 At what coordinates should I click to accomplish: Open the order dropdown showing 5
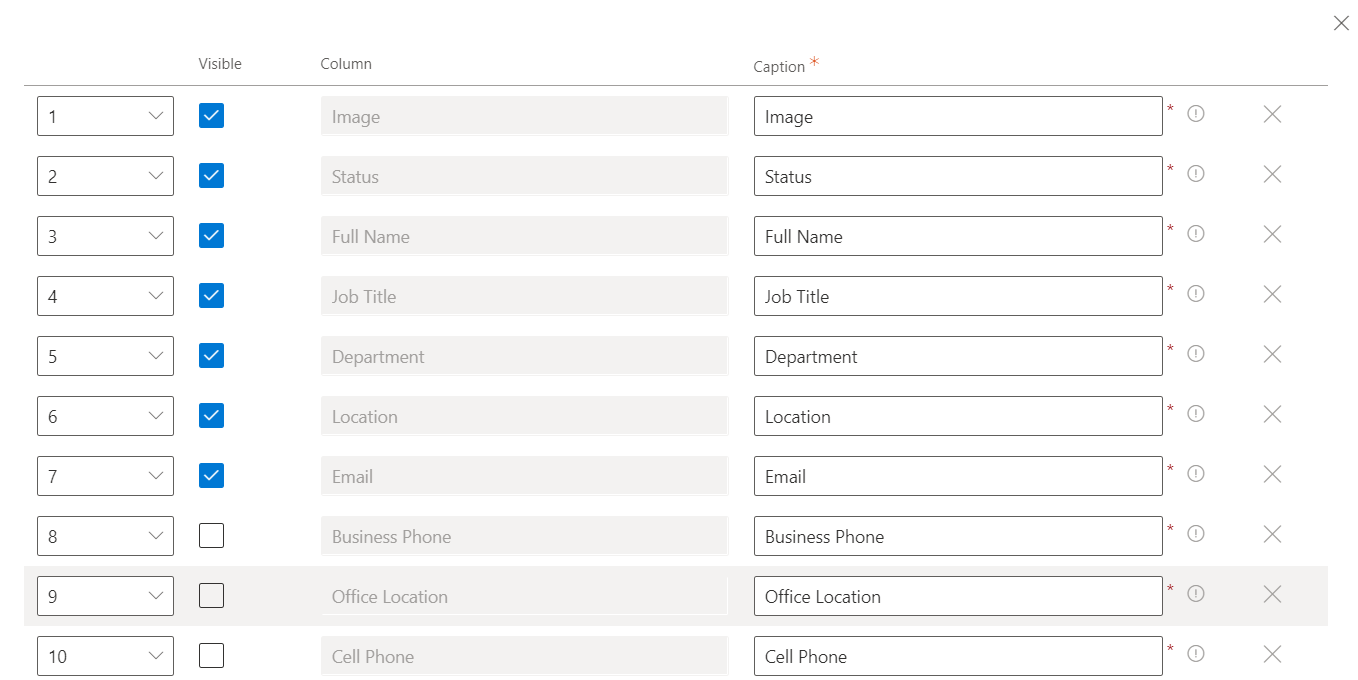pos(105,356)
